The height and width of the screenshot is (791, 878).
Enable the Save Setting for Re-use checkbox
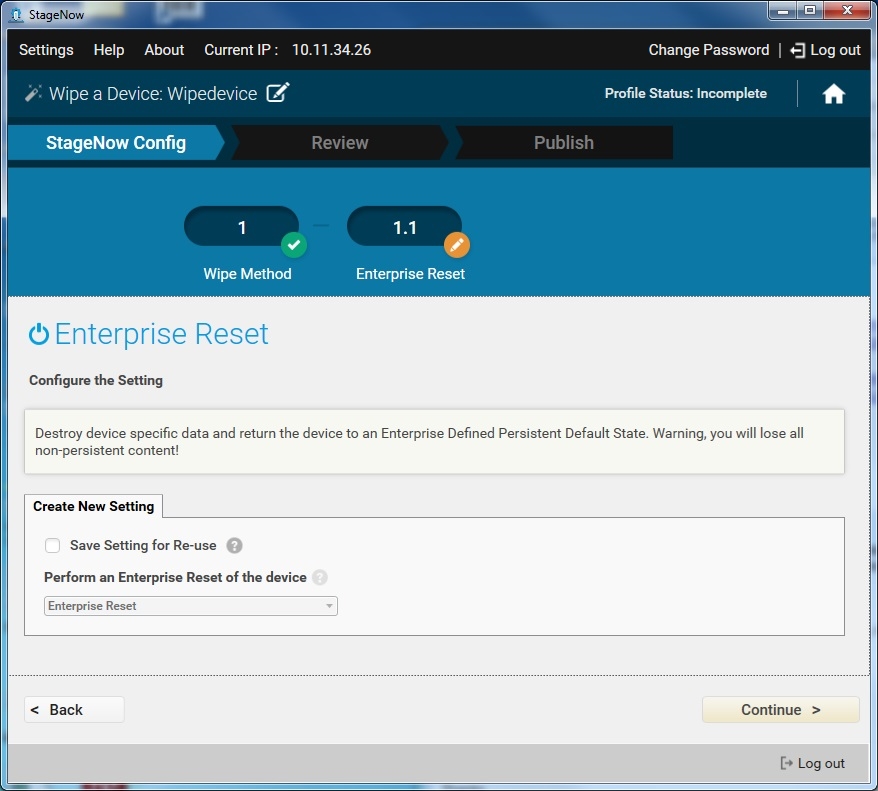(53, 546)
